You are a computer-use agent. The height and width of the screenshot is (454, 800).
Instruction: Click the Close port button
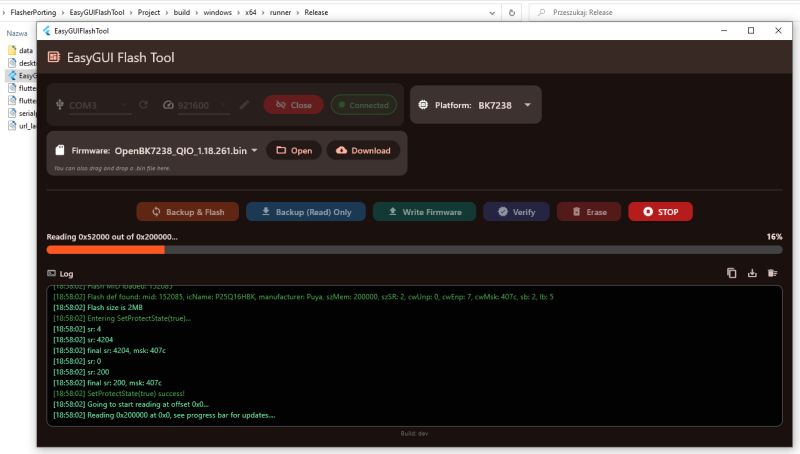tap(293, 105)
